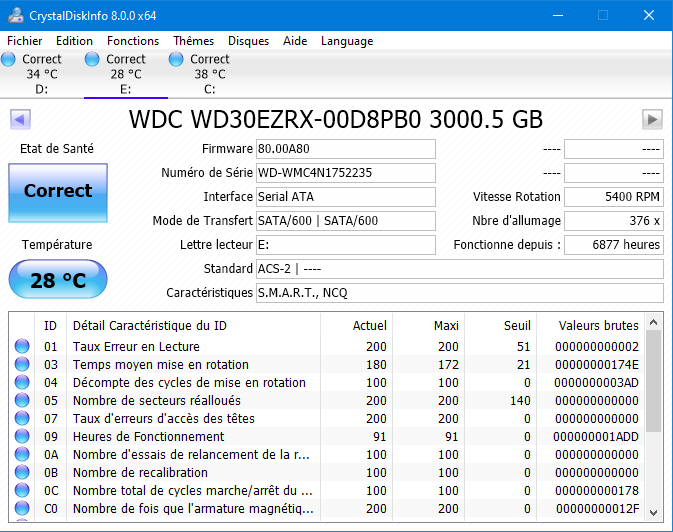Click status orb for attribute 01
This screenshot has height=532, width=673.
click(x=22, y=346)
